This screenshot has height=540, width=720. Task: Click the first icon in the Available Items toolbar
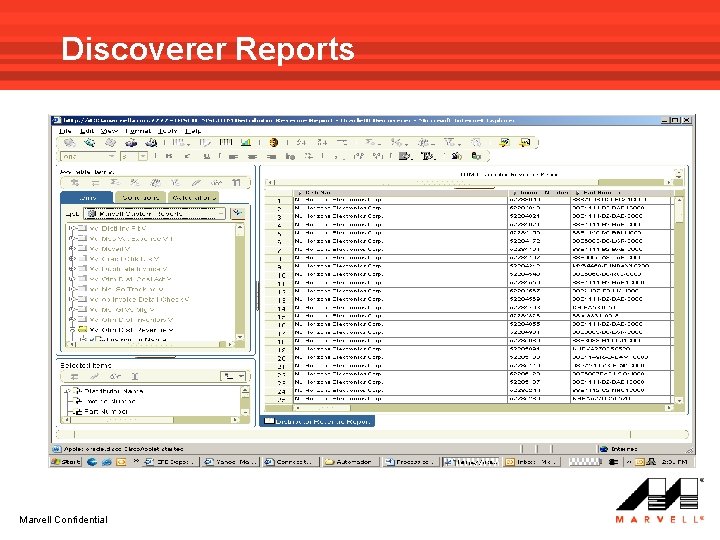[x=74, y=182]
